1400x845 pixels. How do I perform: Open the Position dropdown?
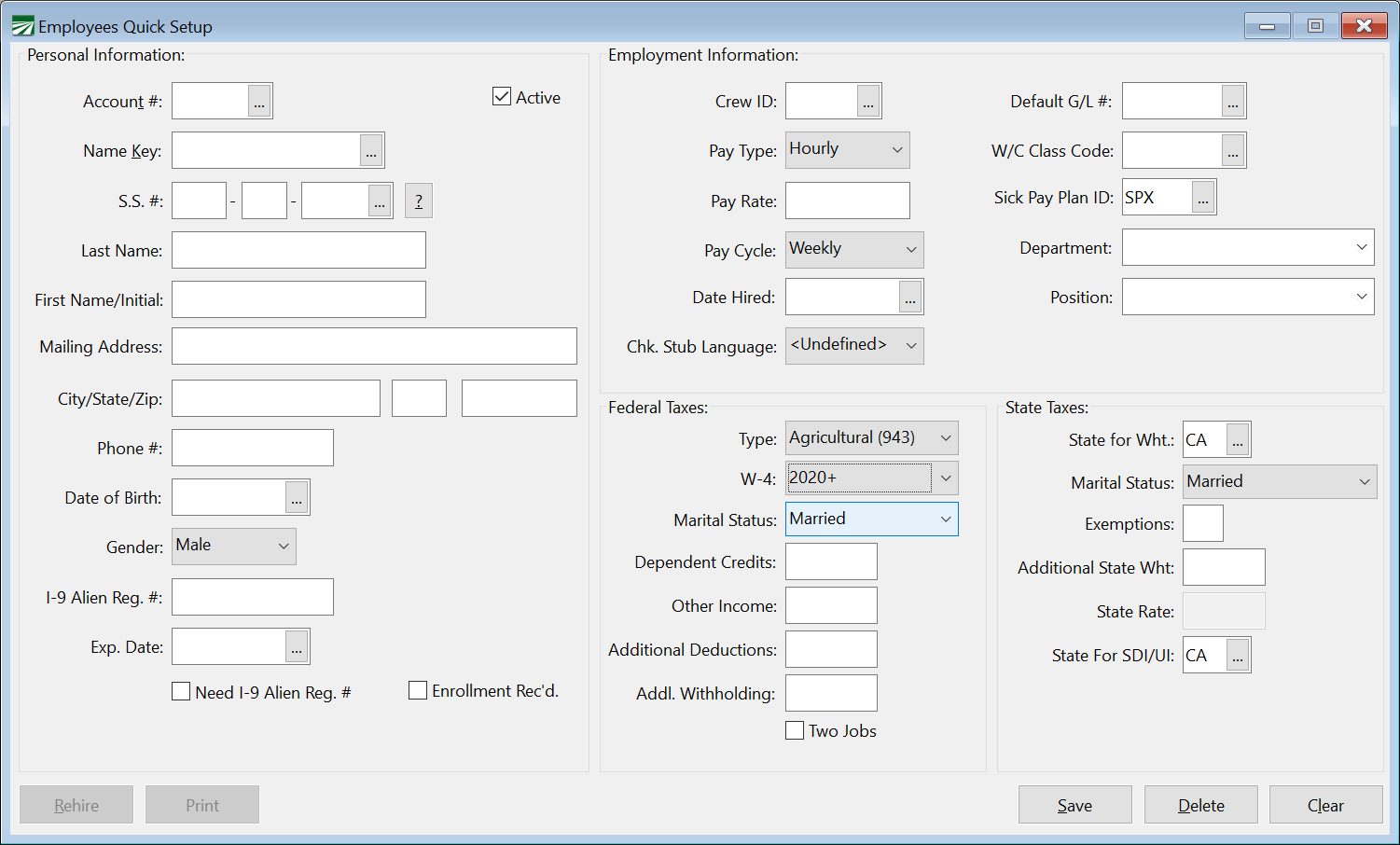click(x=1248, y=297)
